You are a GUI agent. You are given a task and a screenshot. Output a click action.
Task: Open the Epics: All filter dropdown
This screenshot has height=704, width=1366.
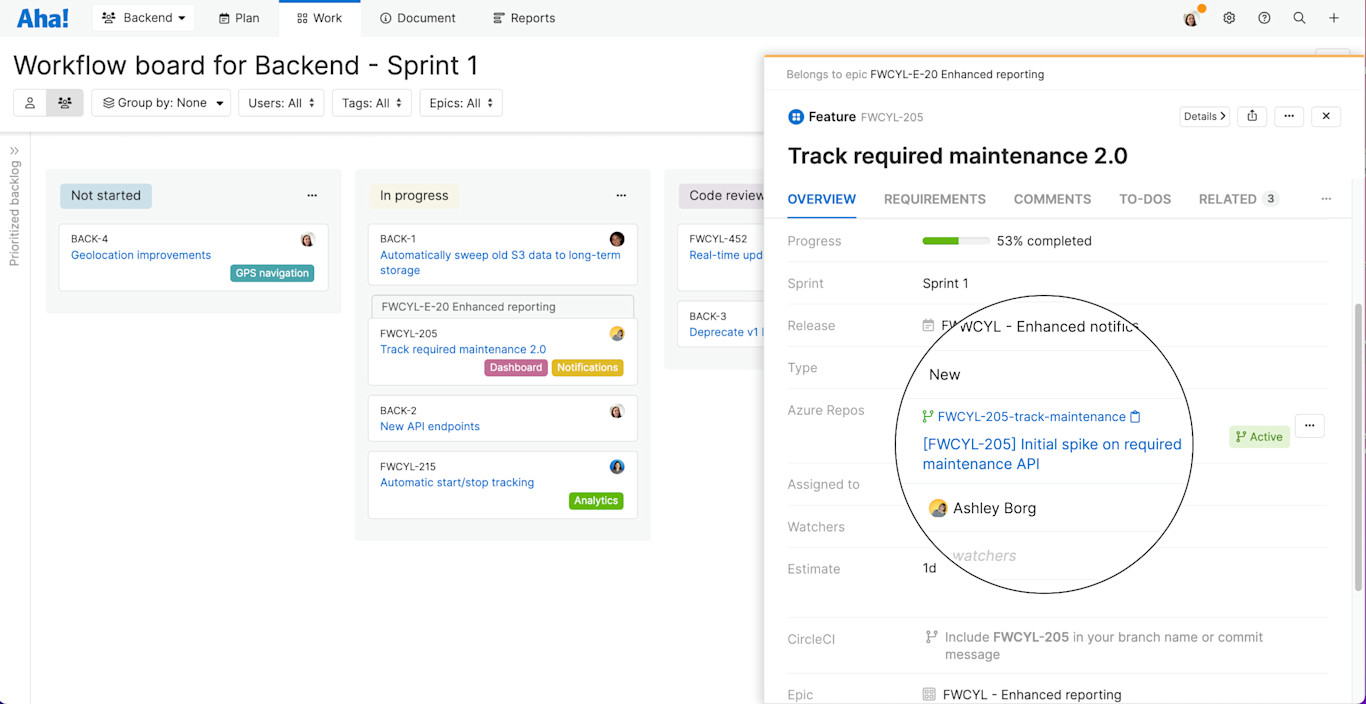click(x=460, y=102)
